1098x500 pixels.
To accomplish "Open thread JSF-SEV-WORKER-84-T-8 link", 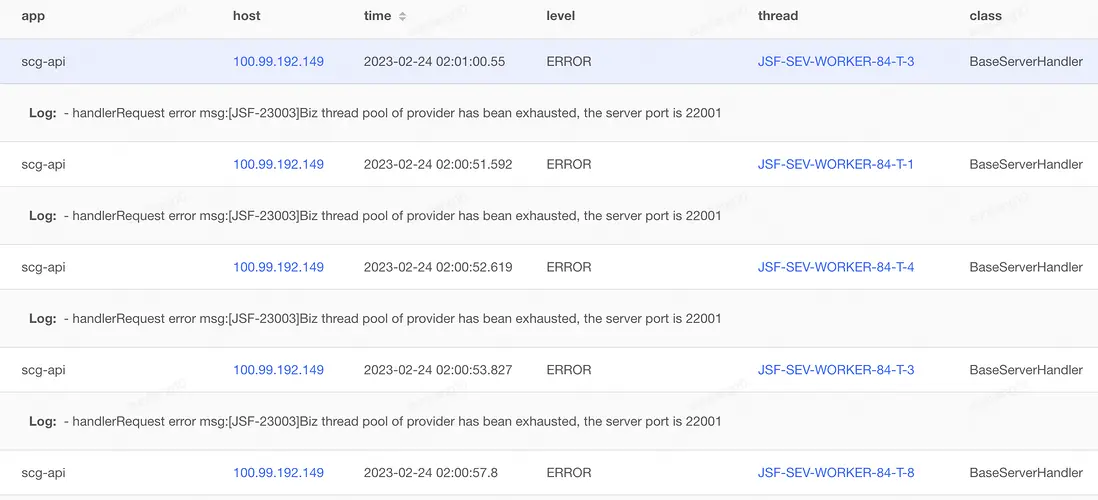I will click(835, 473).
